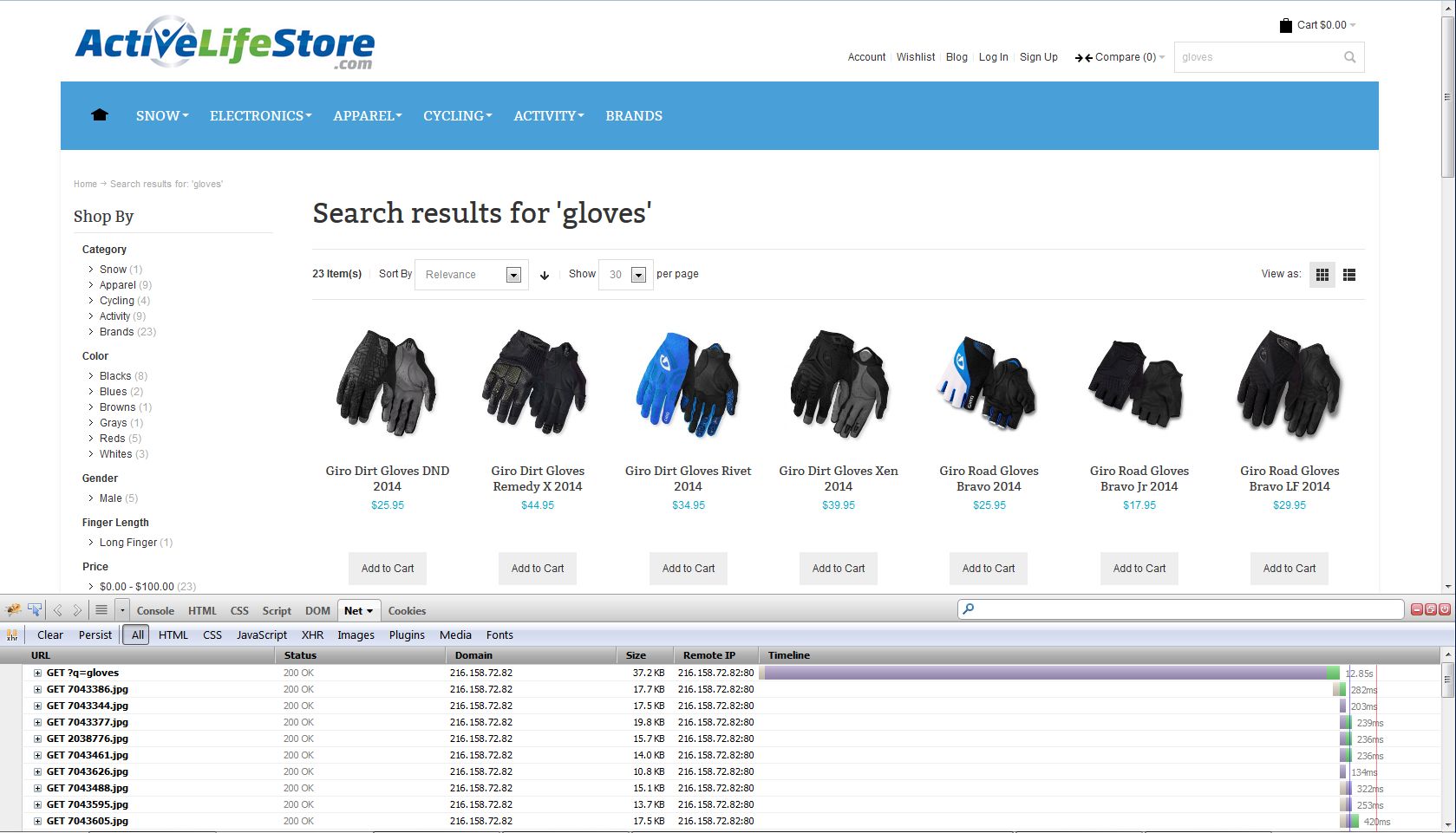1456x833 pixels.
Task: Open Firebug tab list dropdown arrow
Action: [x=122, y=610]
